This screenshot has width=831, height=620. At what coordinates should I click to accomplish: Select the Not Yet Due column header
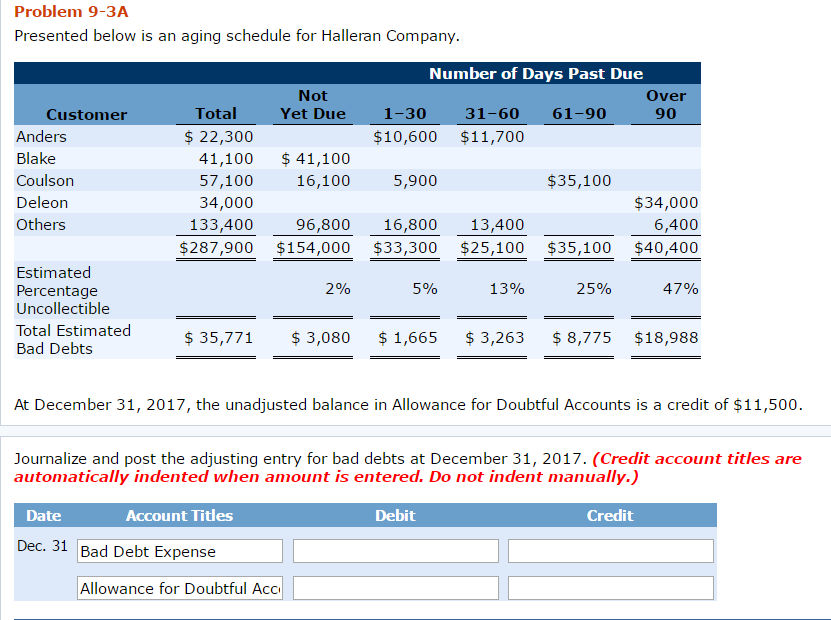click(313, 103)
